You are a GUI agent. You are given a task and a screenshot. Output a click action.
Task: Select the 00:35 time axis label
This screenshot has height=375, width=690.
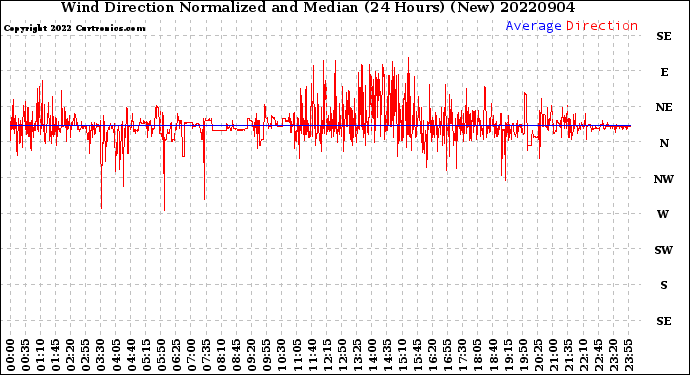[x=26, y=355]
